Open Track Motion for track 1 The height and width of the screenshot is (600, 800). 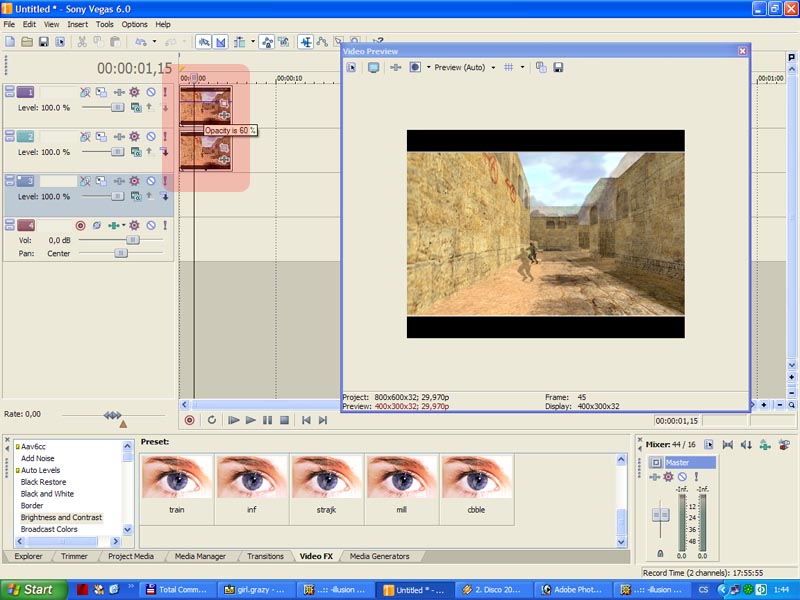(102, 92)
